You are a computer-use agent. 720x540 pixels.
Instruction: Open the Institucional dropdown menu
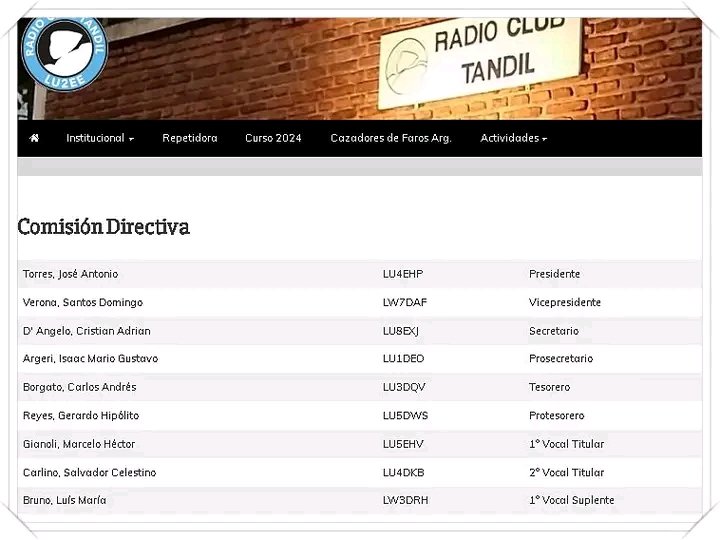click(100, 138)
